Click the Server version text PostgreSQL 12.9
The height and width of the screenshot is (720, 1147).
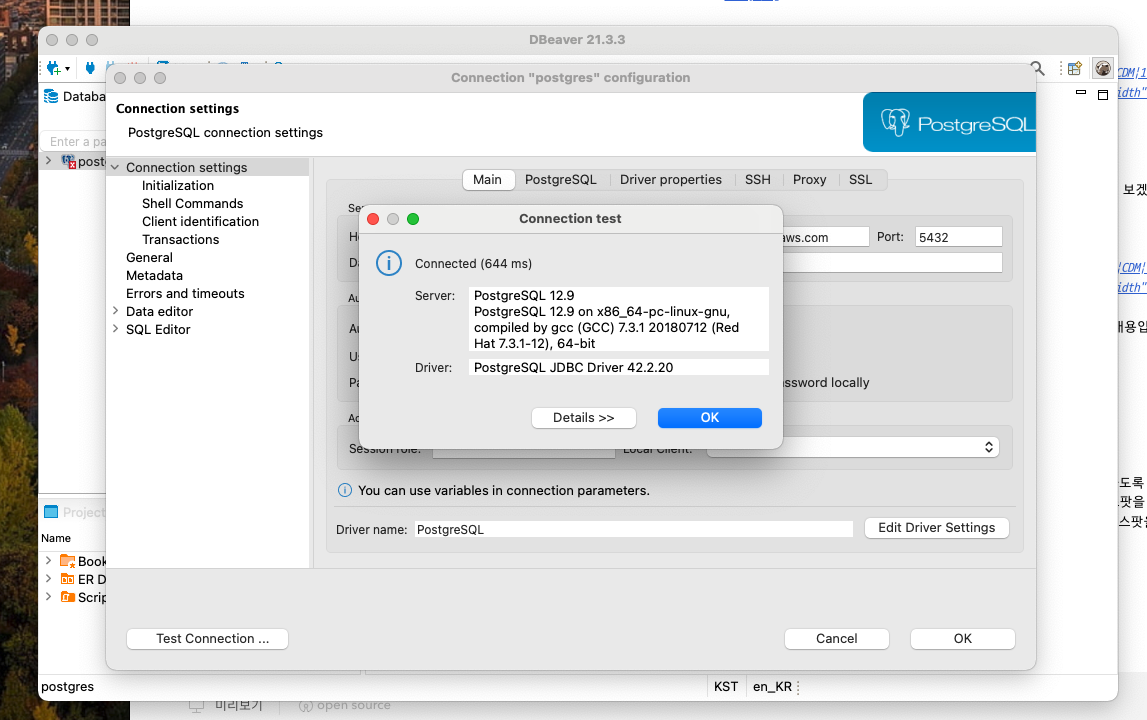coord(524,296)
